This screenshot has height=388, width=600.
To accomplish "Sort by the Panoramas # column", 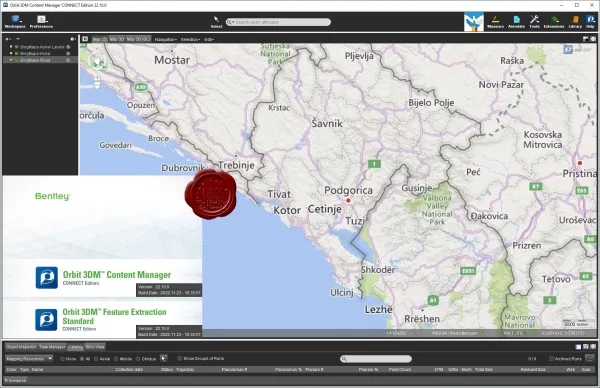I will point(234,370).
